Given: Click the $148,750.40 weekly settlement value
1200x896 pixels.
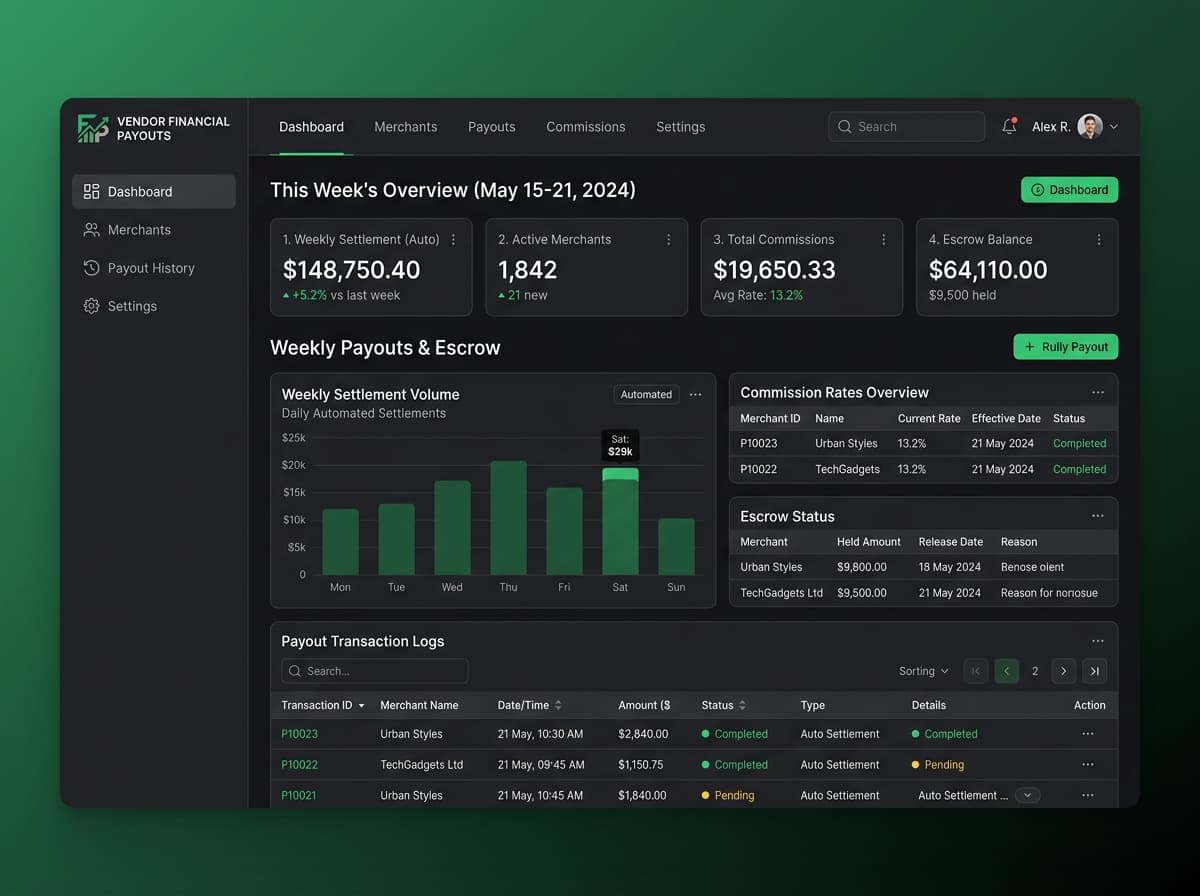Looking at the screenshot, I should pos(351,270).
